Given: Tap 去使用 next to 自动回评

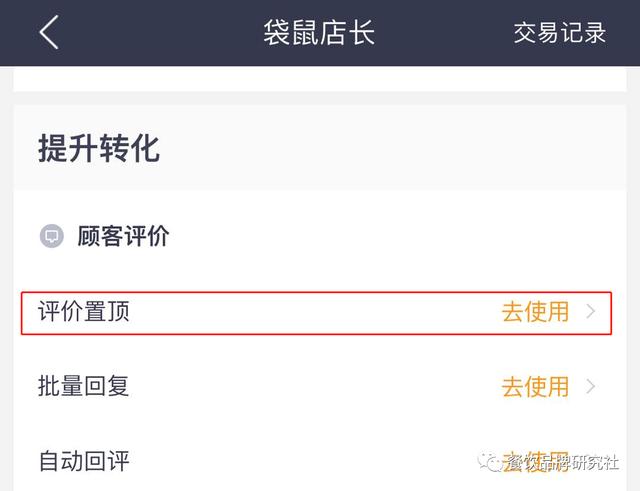Looking at the screenshot, I should tap(535, 462).
